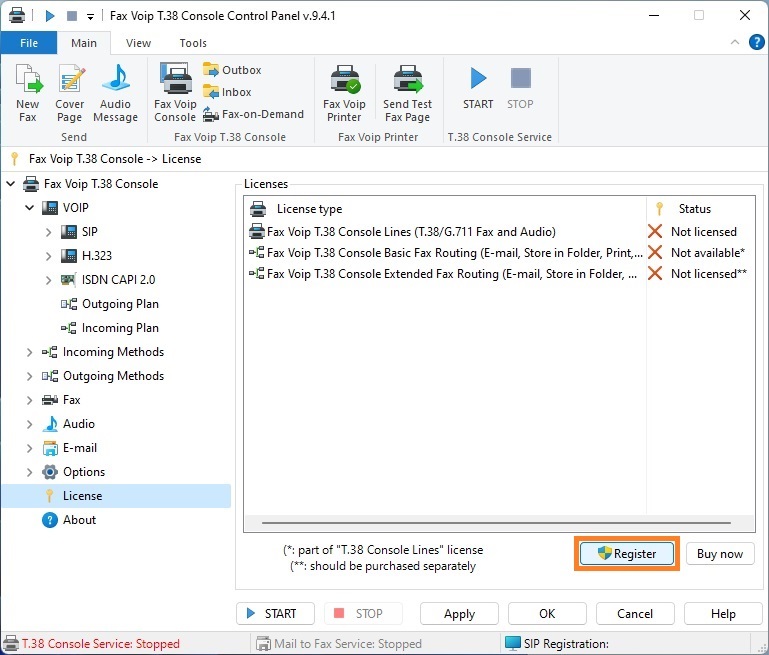
Task: Expand Outgoing Methods node
Action: (x=29, y=376)
